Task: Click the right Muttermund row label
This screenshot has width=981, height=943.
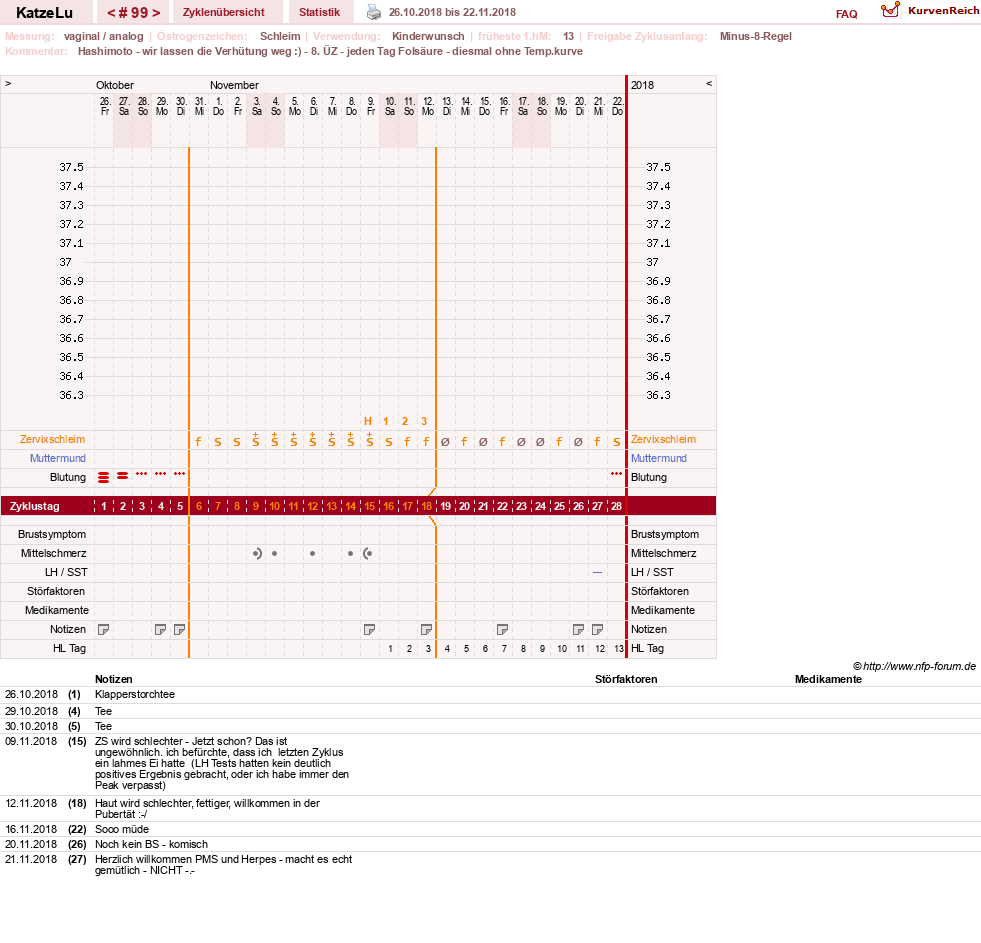Action: [659, 458]
